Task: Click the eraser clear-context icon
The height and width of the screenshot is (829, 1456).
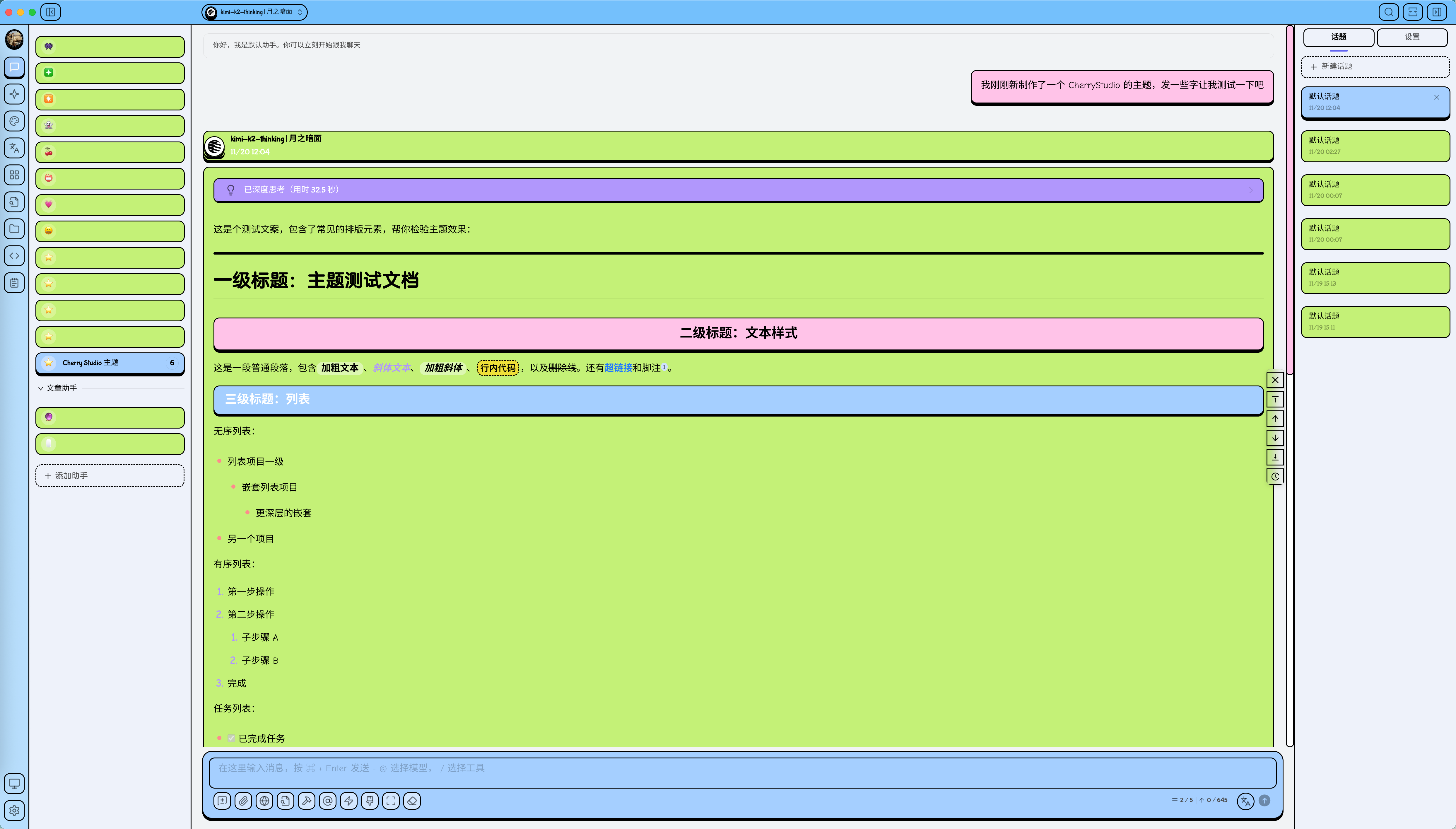Action: (412, 801)
